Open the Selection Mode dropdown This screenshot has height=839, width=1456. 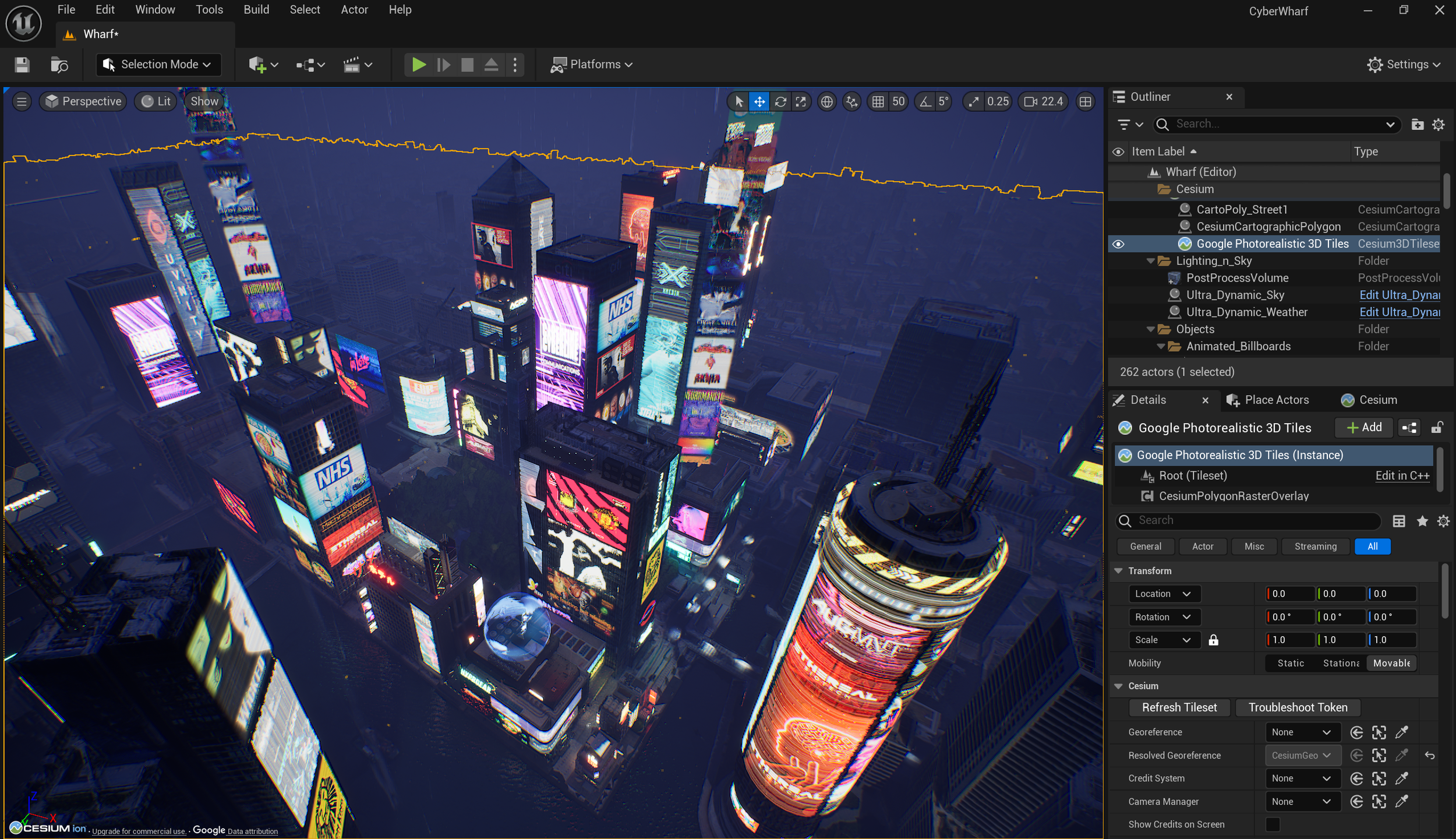(158, 64)
